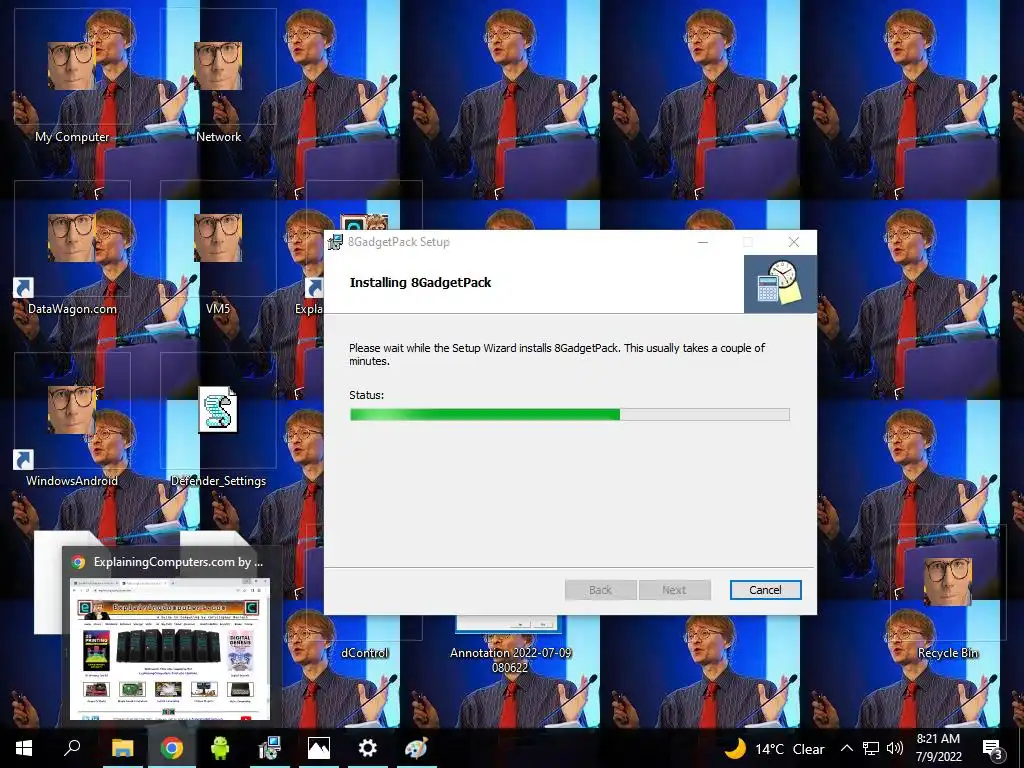Open the Windows Start menu
This screenshot has width=1024, height=768.
coord(24,748)
